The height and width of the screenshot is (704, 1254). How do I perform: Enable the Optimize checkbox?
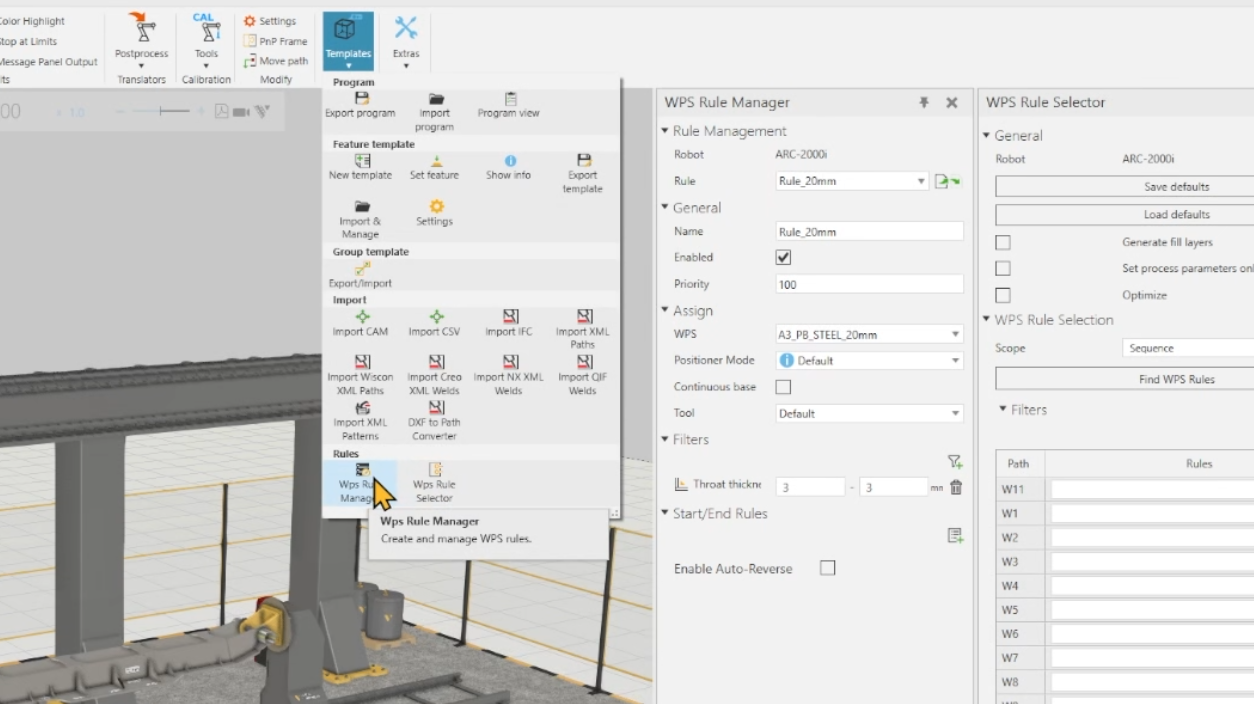click(x=1003, y=295)
